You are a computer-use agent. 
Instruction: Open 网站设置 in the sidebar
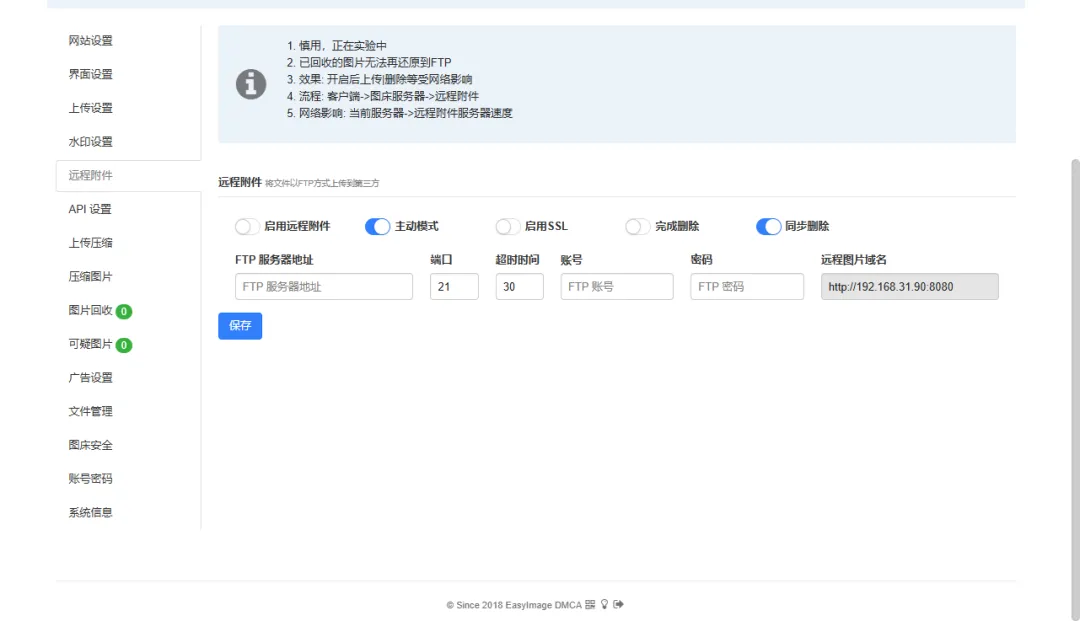[x=91, y=41]
